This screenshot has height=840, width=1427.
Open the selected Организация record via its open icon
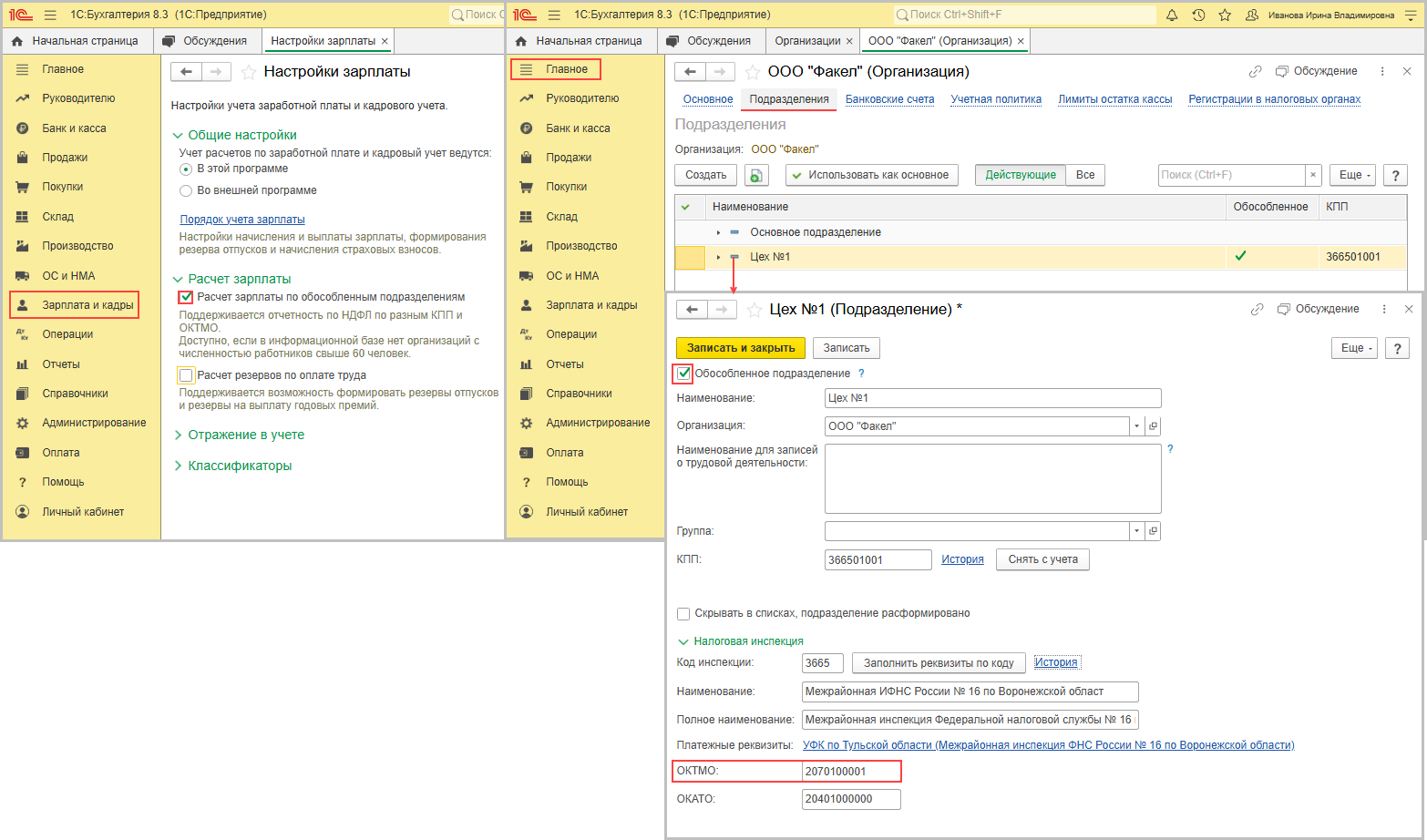tap(1153, 426)
